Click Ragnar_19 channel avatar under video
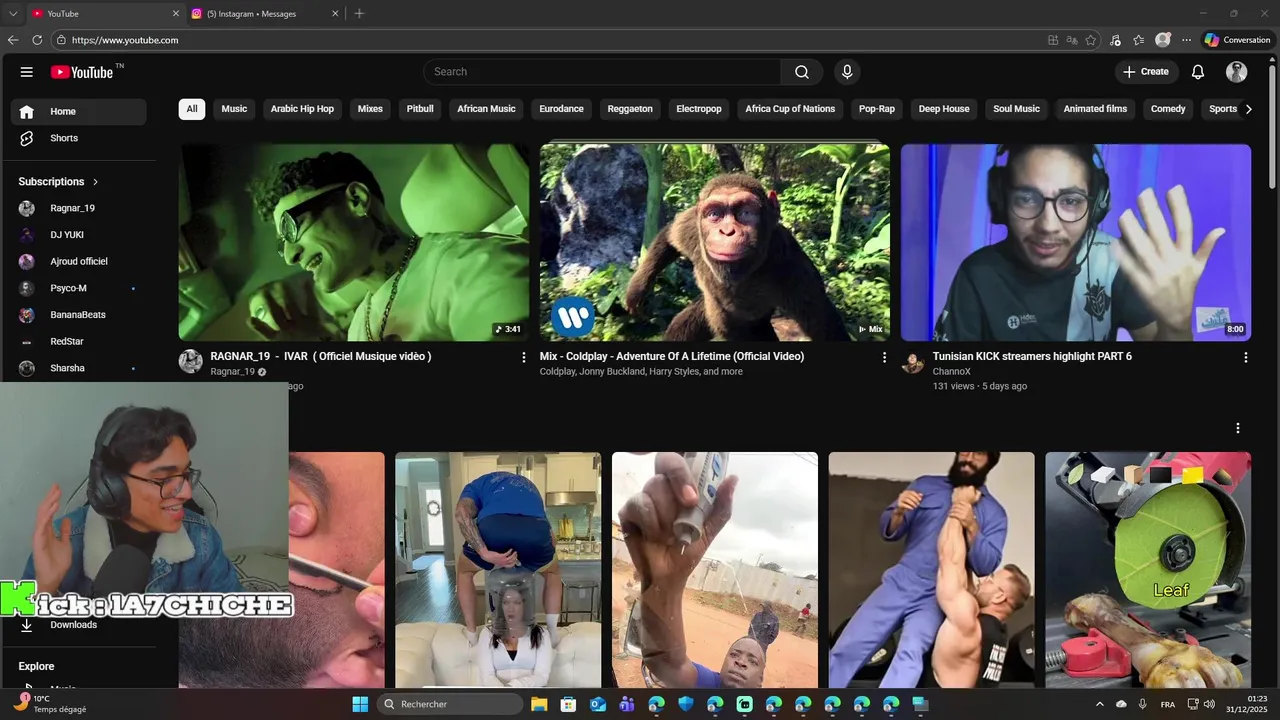 (191, 361)
